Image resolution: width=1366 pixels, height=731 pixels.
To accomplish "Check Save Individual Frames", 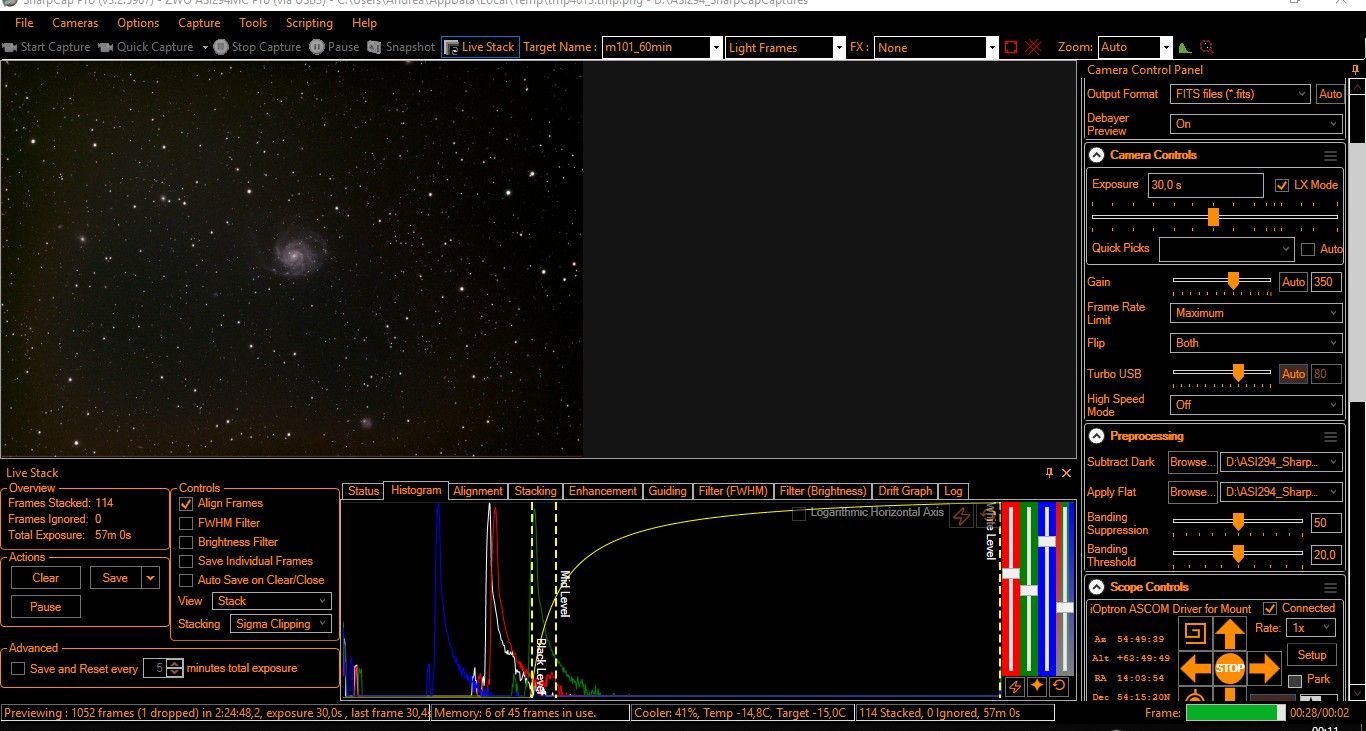I will [x=186, y=561].
